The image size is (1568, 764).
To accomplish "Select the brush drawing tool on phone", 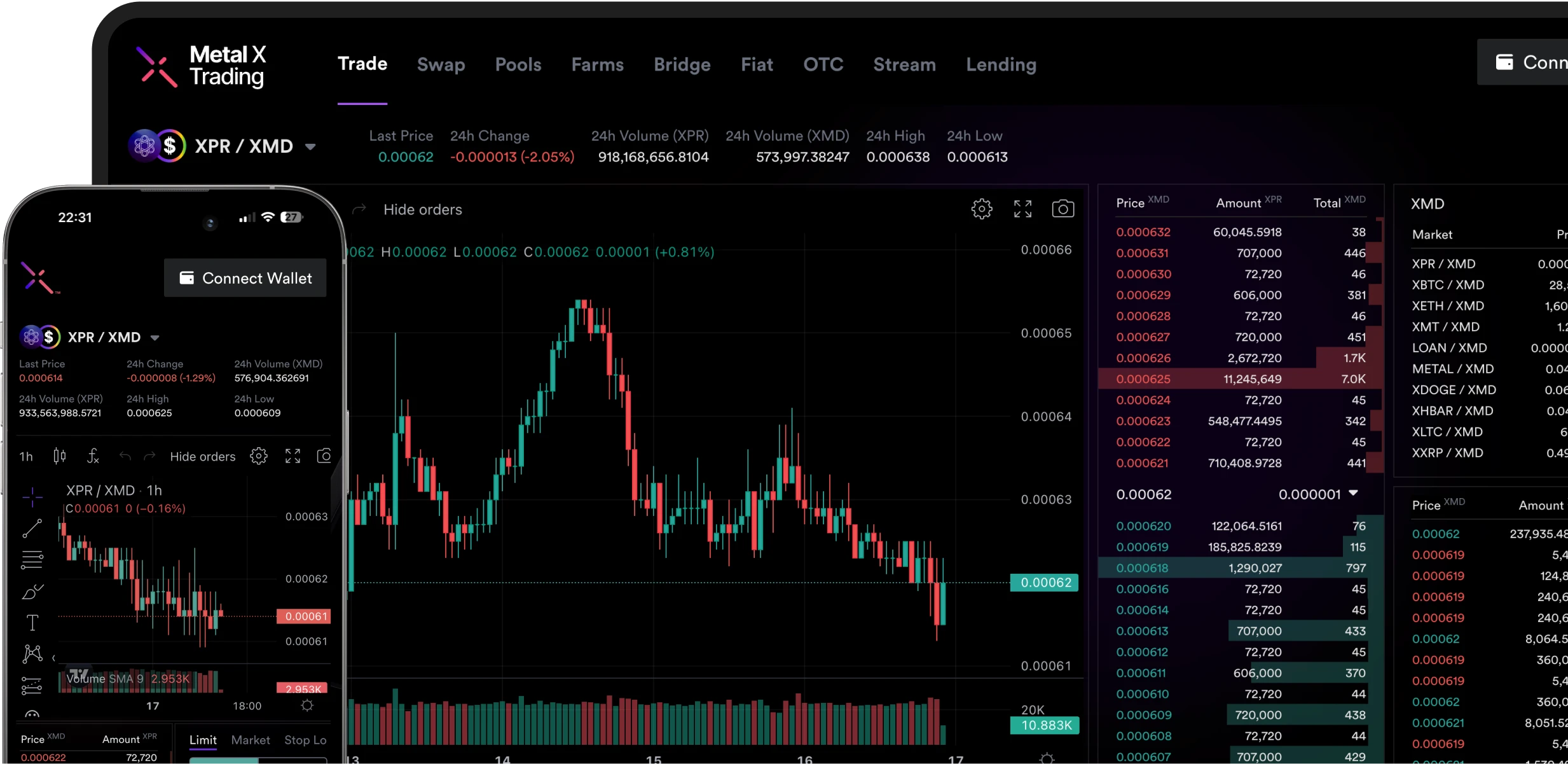I will [x=32, y=592].
